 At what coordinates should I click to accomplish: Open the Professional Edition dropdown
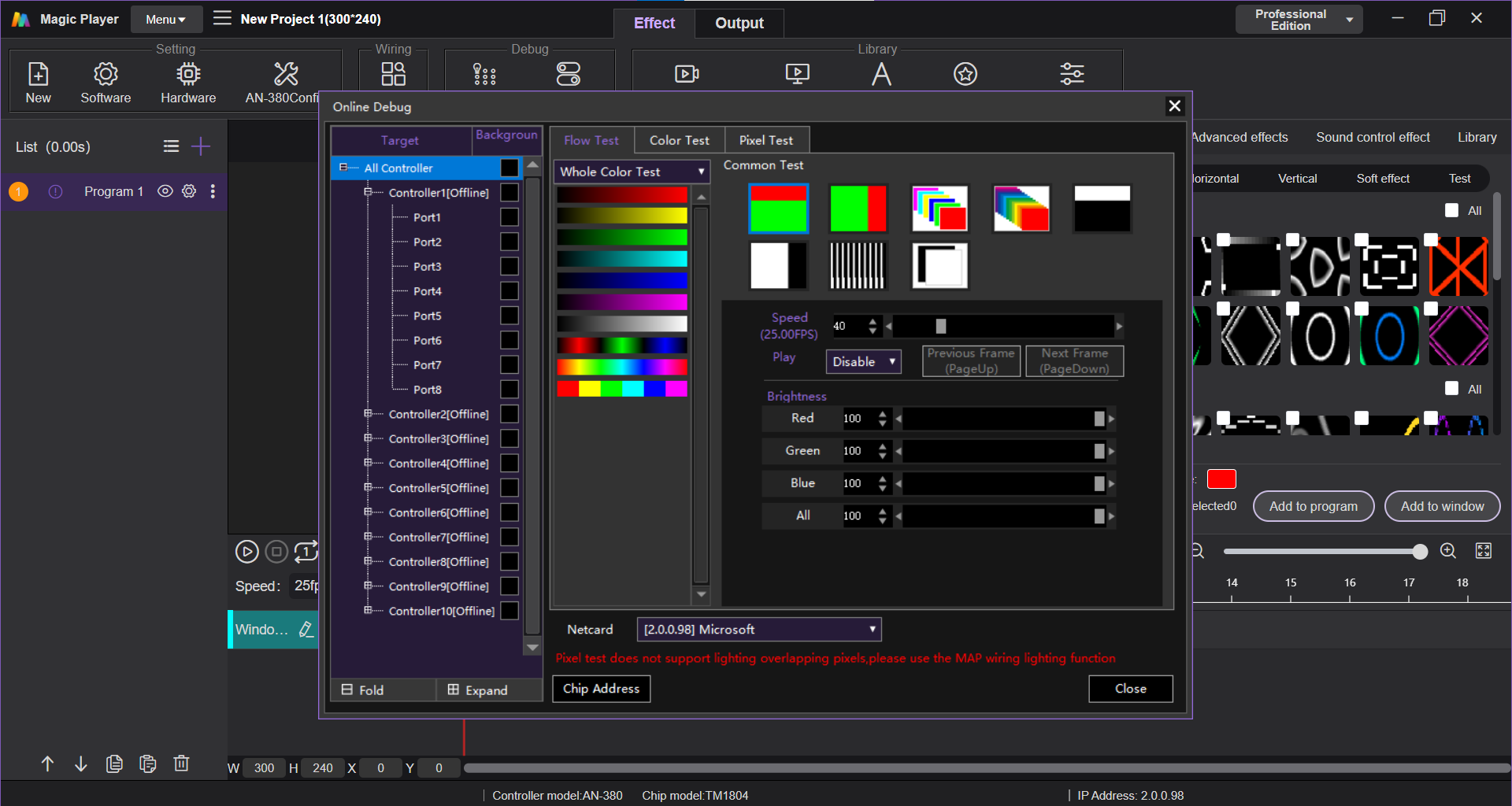(1299, 20)
